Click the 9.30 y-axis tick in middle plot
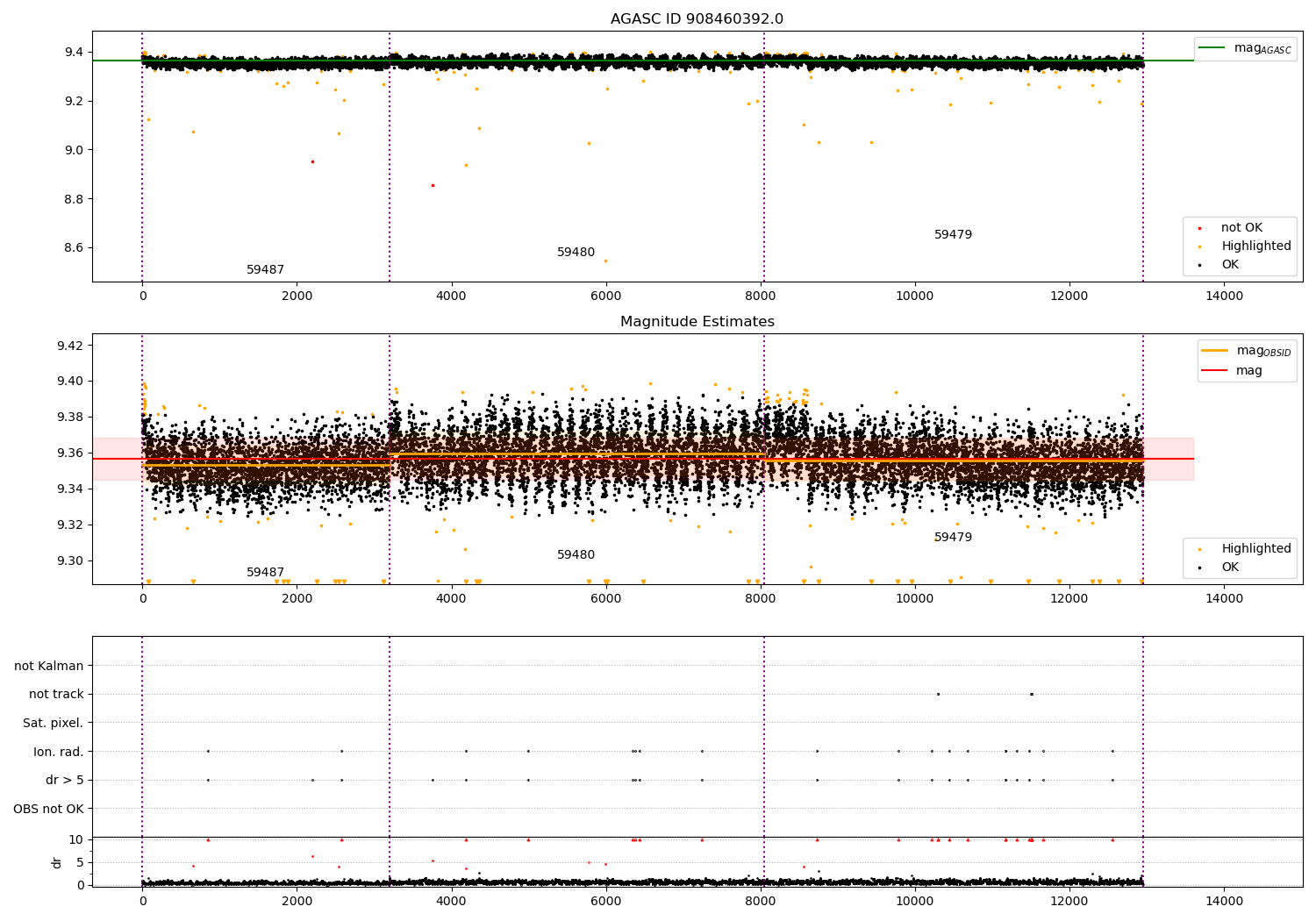 70,561
